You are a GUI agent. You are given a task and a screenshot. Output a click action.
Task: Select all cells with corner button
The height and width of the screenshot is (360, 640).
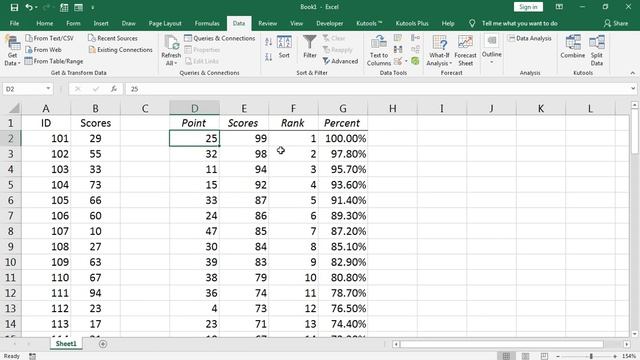click(14, 108)
